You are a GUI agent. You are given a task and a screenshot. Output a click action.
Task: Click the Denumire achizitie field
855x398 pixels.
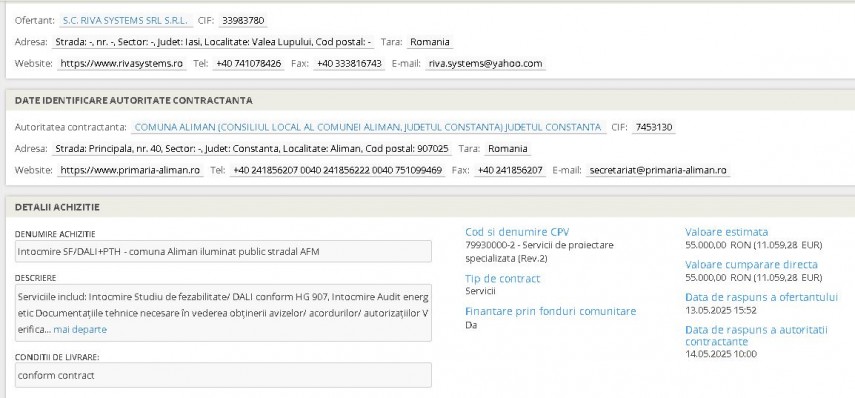point(223,251)
